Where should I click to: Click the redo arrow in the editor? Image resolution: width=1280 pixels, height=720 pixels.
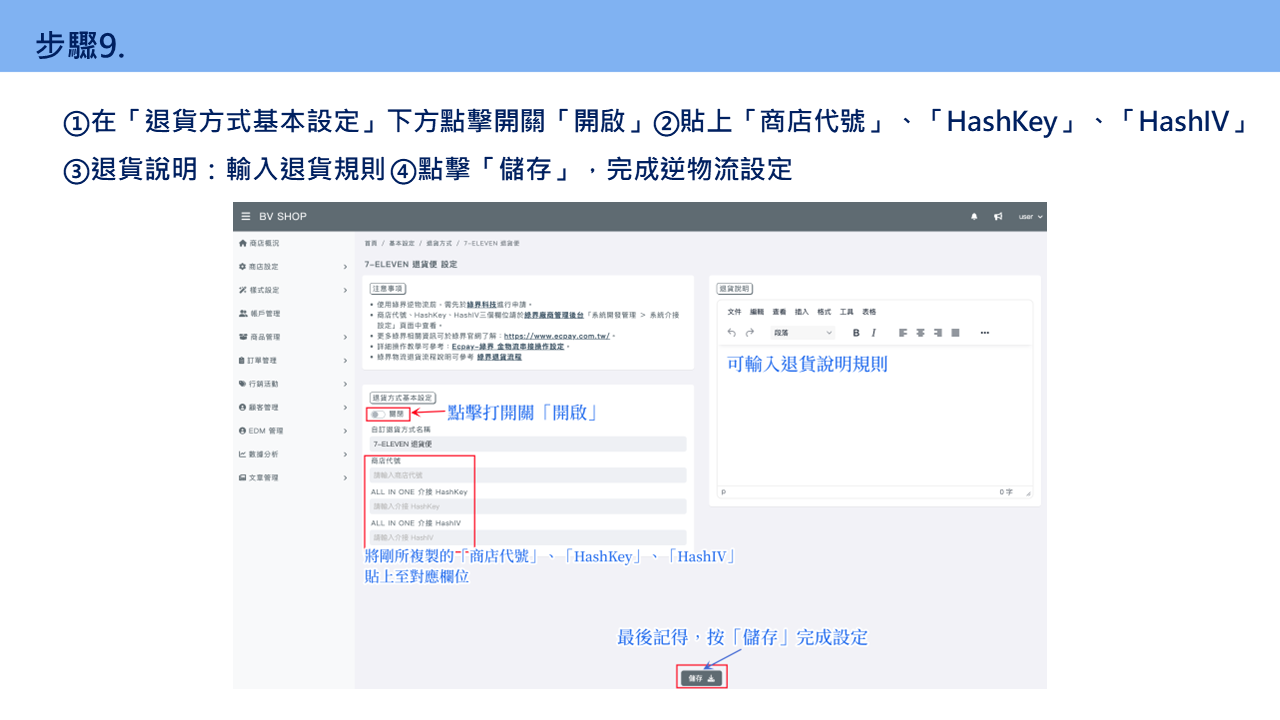(x=750, y=332)
